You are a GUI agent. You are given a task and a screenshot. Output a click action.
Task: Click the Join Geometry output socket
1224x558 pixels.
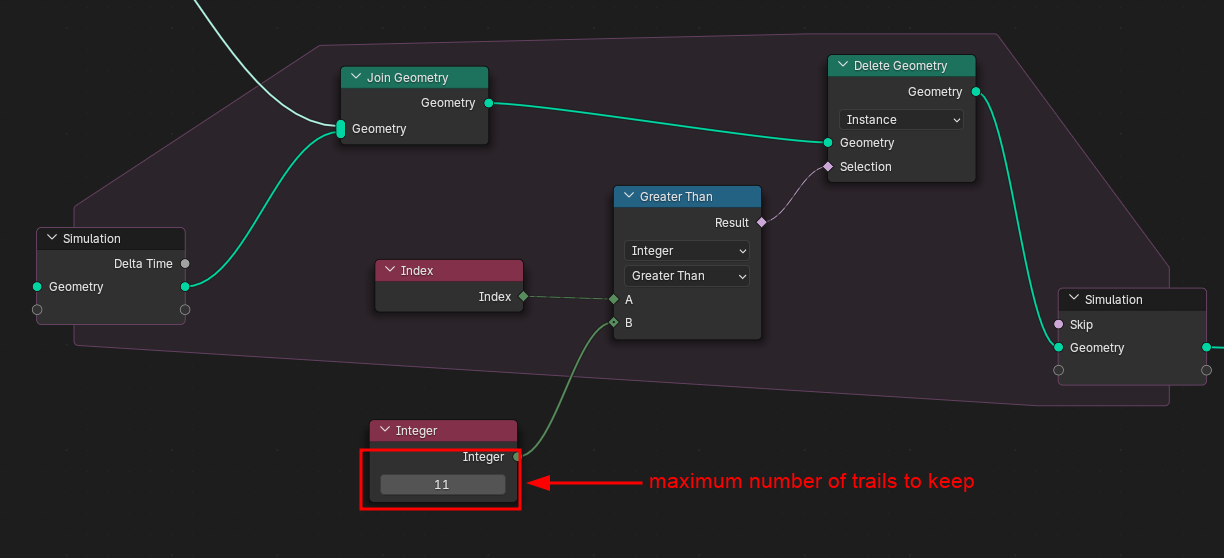[488, 103]
